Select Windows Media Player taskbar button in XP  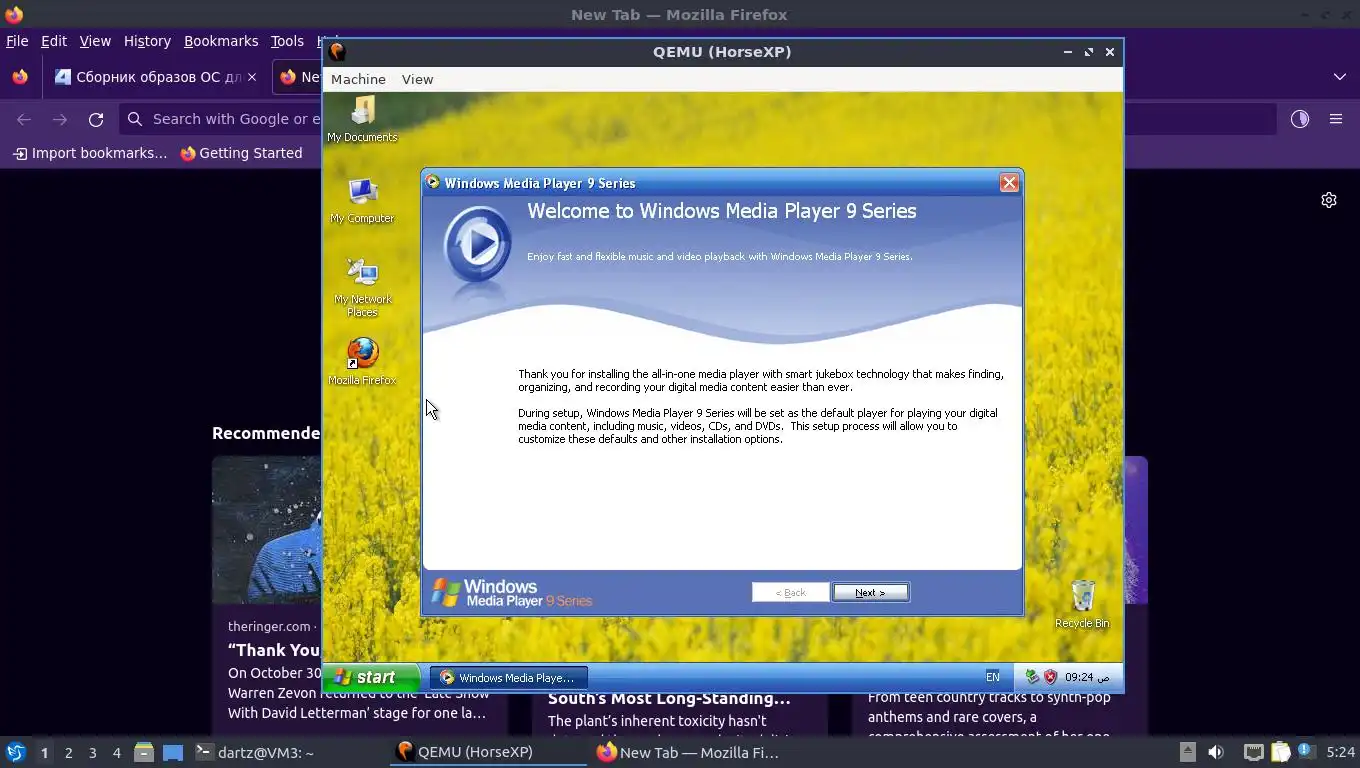point(509,677)
